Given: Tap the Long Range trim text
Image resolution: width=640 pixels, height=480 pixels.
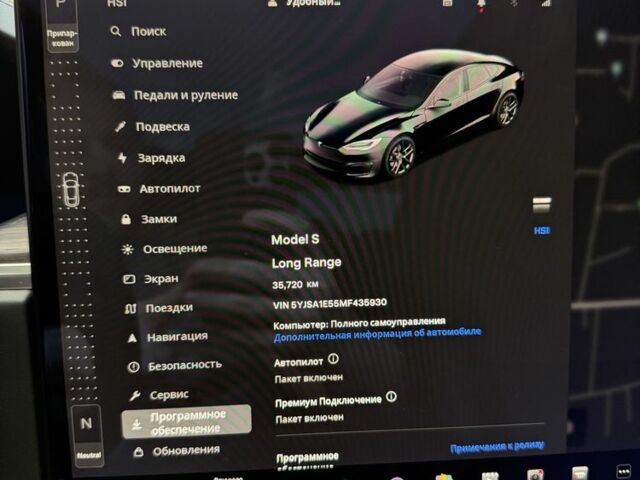Looking at the screenshot, I should tap(307, 263).
